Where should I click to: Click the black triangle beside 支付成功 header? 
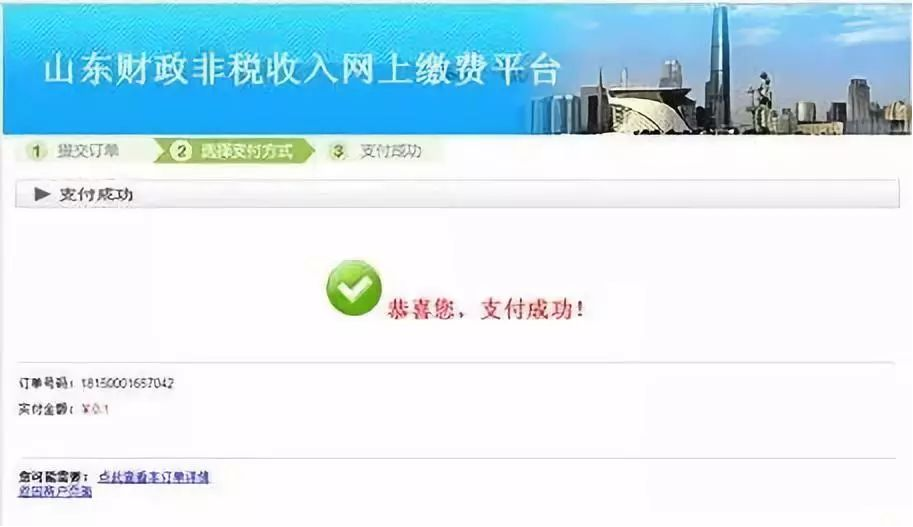point(42,194)
